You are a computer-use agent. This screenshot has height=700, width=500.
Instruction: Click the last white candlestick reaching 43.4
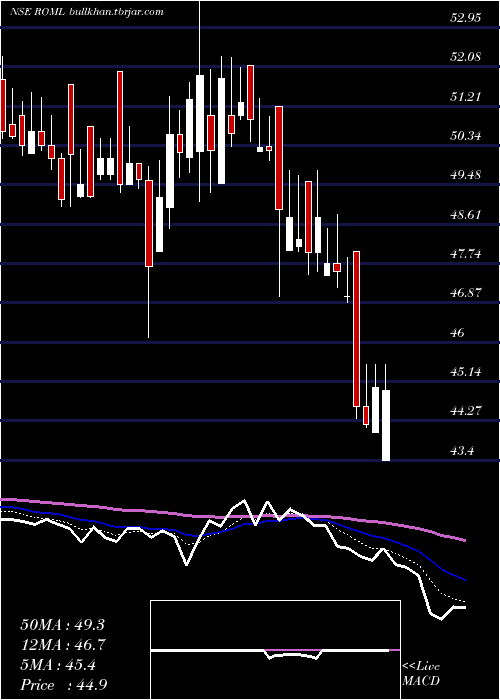click(x=386, y=425)
